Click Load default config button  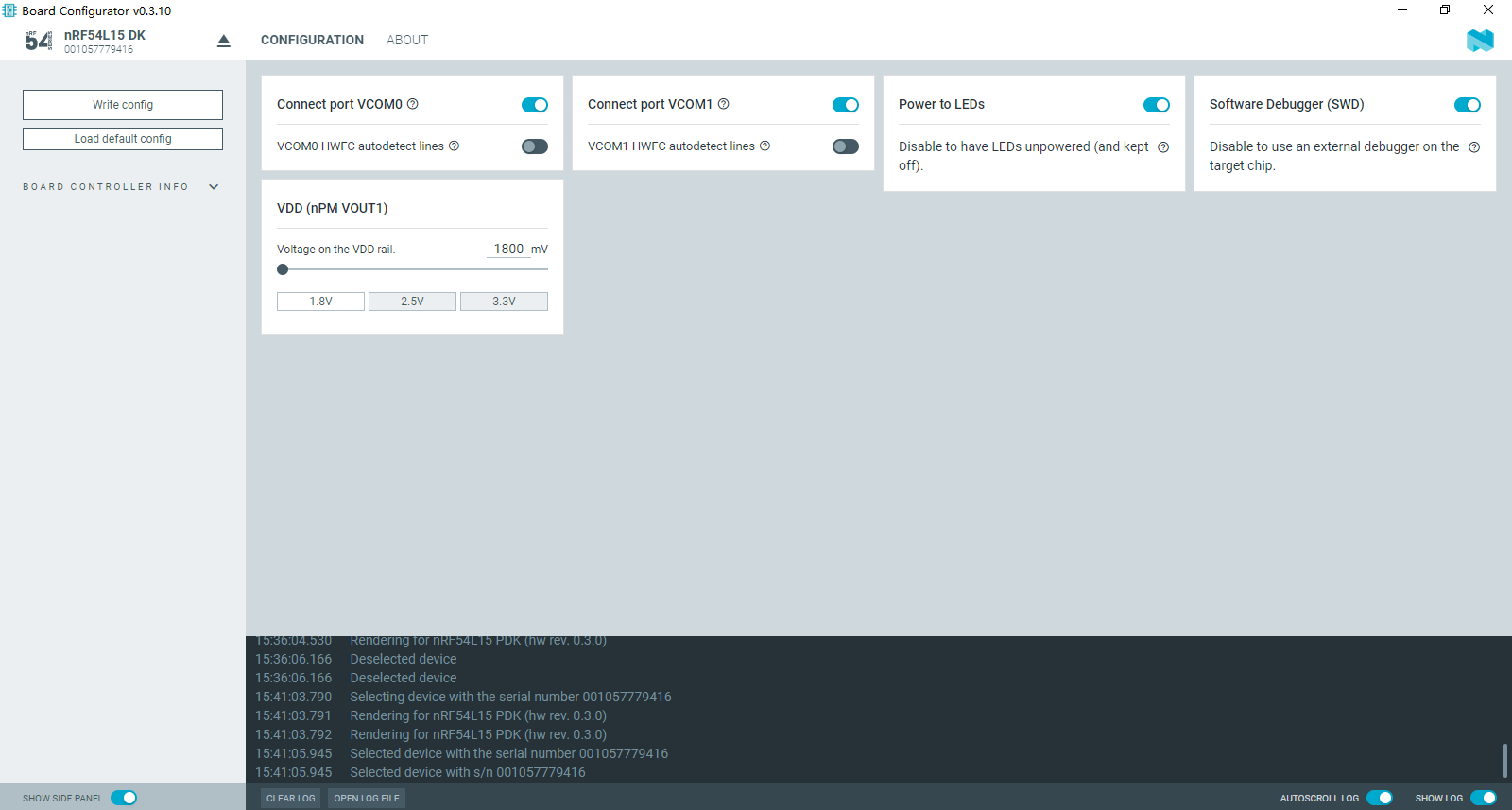123,139
